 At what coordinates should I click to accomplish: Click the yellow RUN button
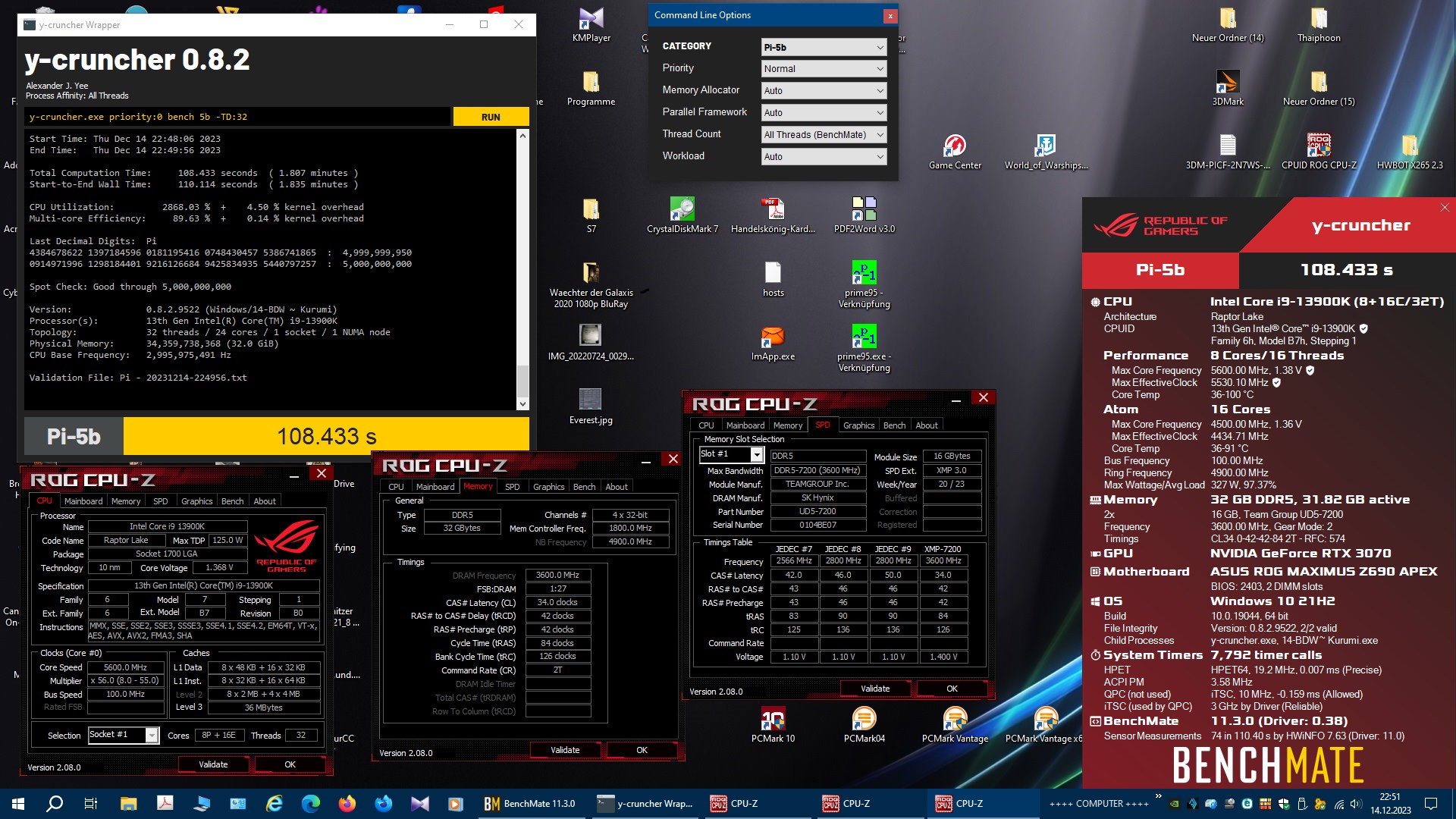click(491, 117)
